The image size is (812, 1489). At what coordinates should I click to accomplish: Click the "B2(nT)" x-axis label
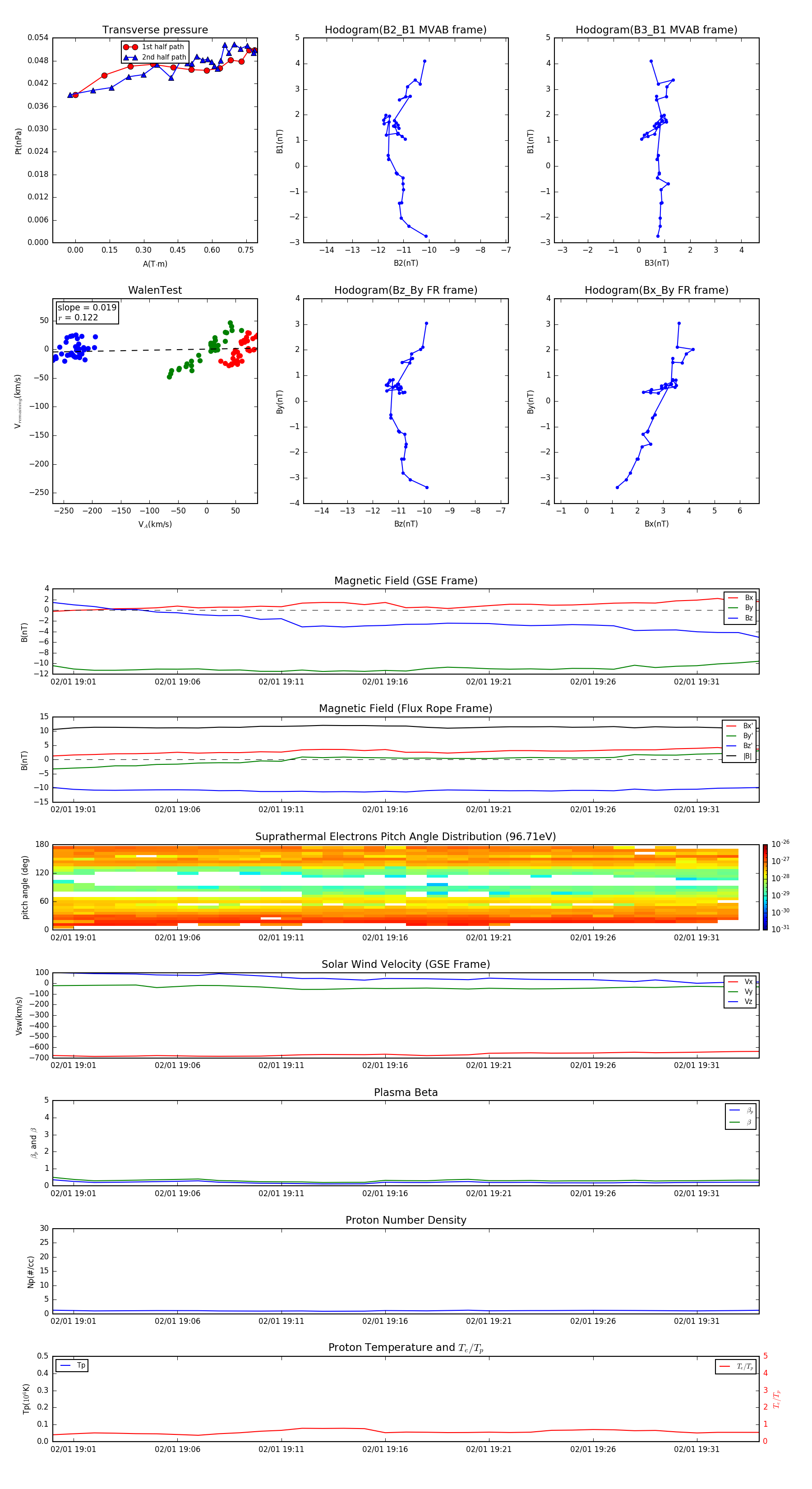[x=406, y=263]
